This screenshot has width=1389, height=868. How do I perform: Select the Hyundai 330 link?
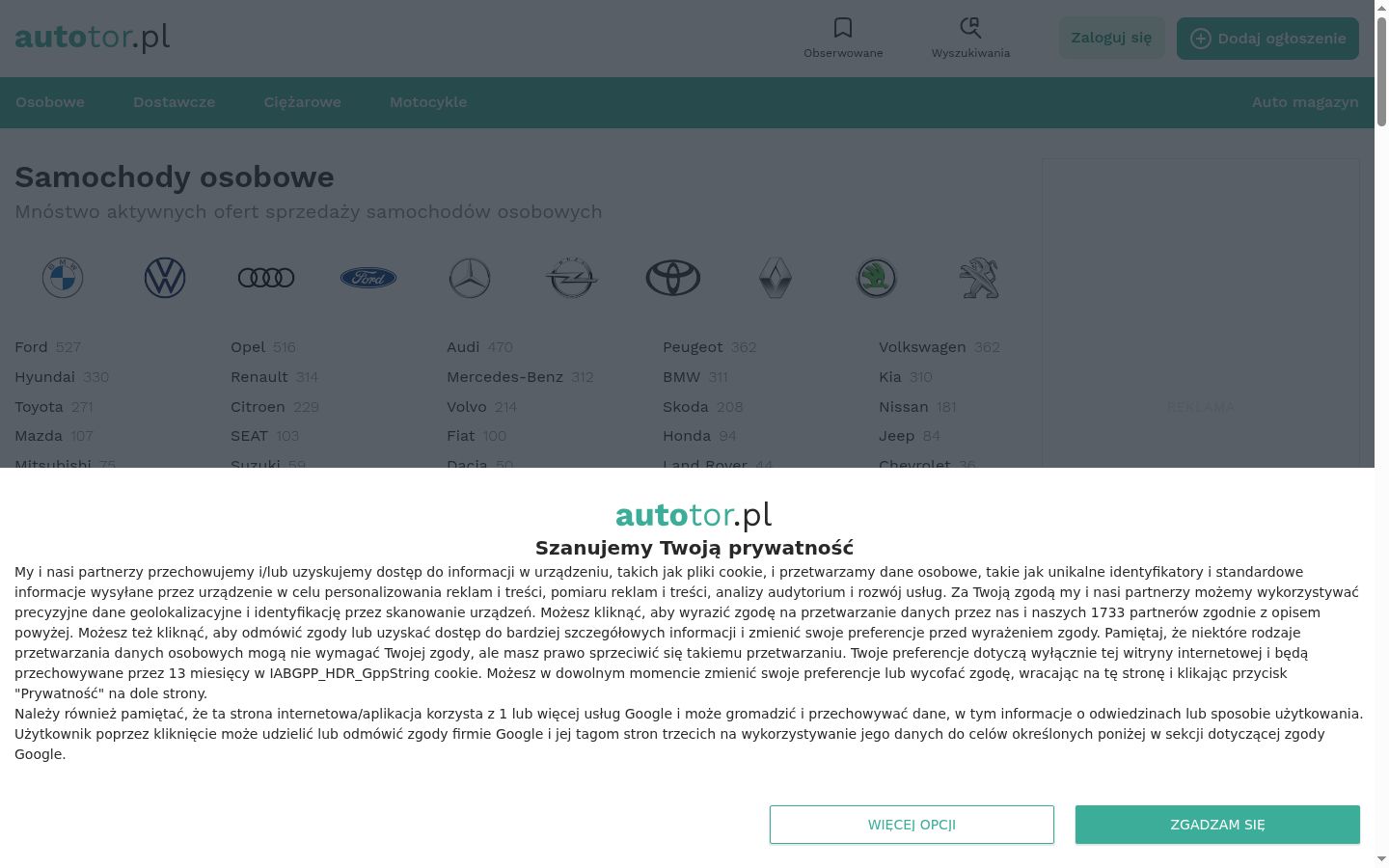click(x=62, y=377)
